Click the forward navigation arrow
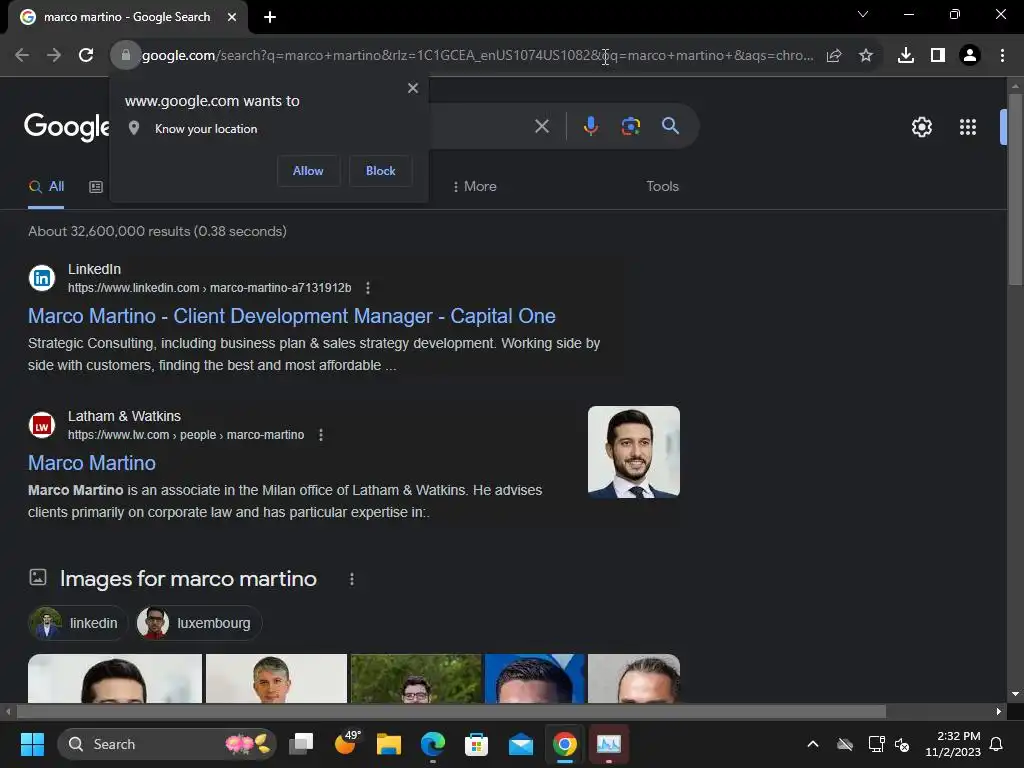Viewport: 1024px width, 768px height. 54,56
